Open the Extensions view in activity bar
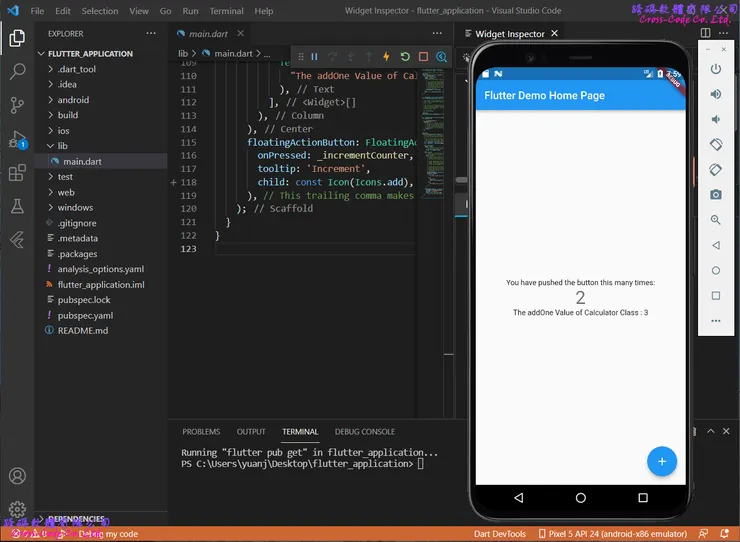Viewport: 740px width, 542px height. (17, 173)
